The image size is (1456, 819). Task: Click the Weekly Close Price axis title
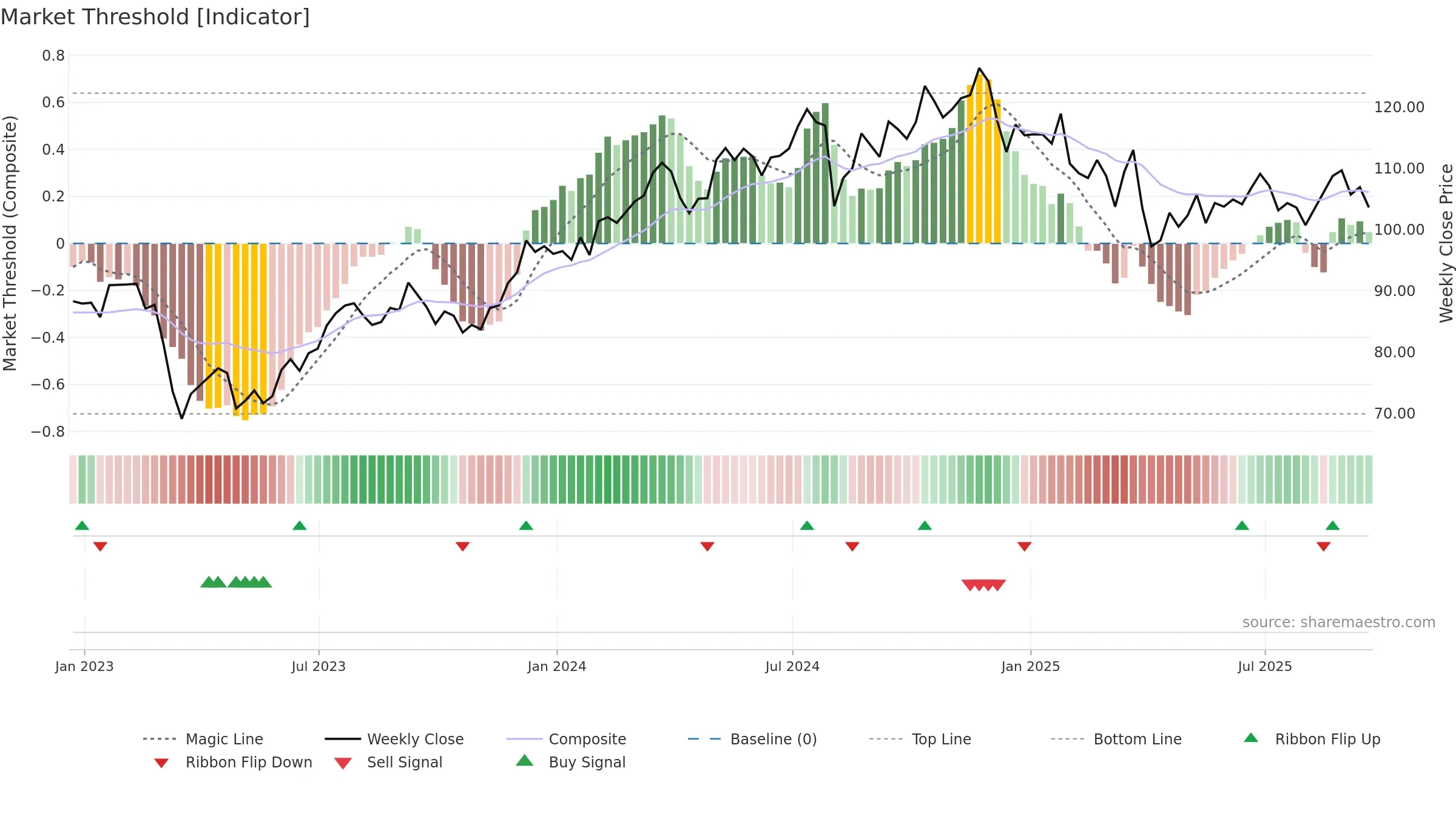point(1446,243)
